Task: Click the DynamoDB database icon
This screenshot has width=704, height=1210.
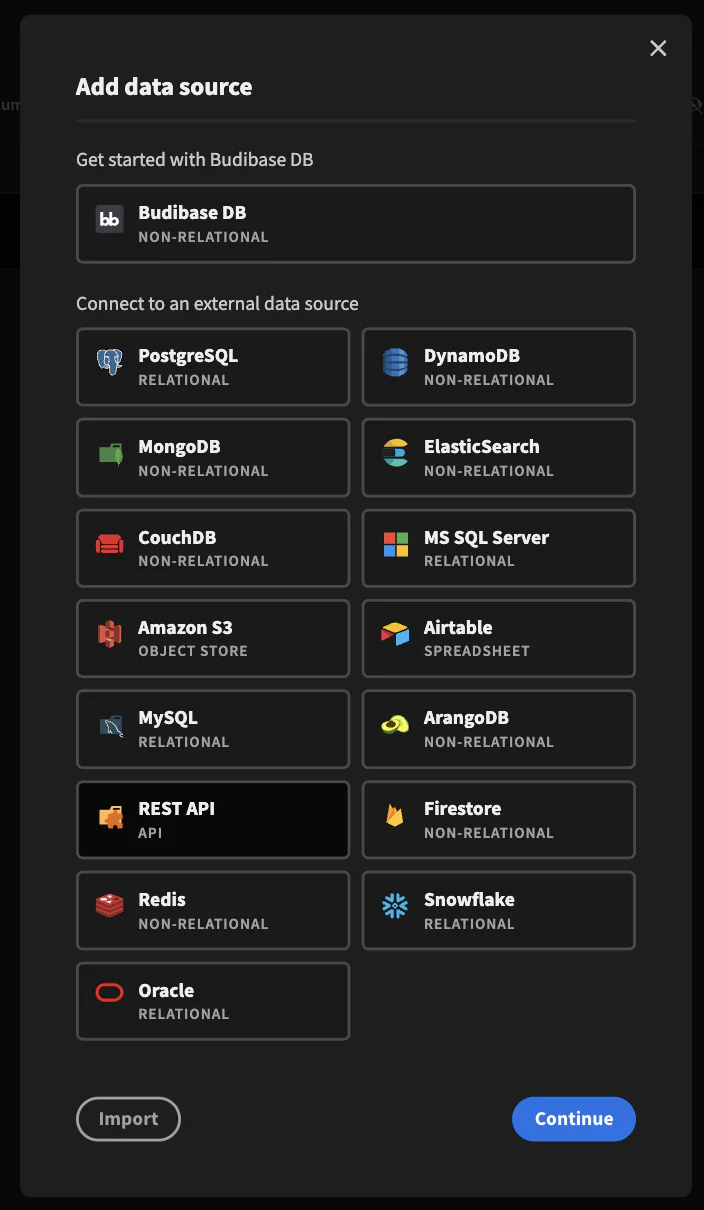Action: pos(395,363)
